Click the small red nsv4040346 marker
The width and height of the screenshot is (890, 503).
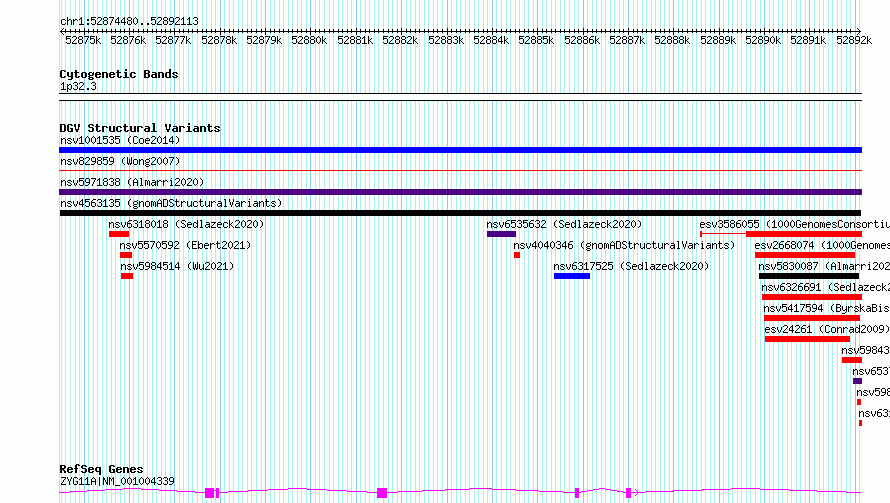pyautogui.click(x=517, y=255)
